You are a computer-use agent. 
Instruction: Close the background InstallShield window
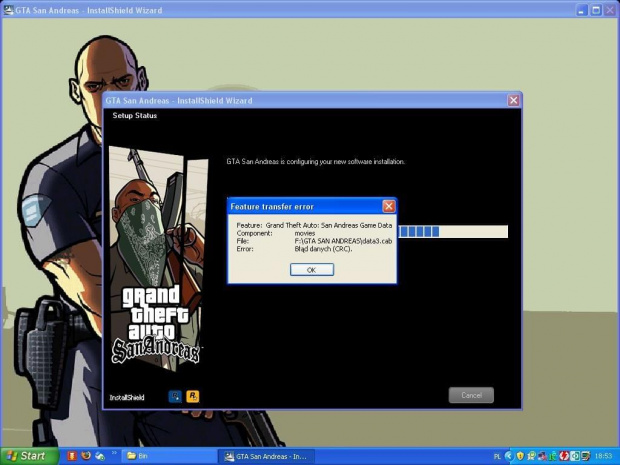(610, 10)
